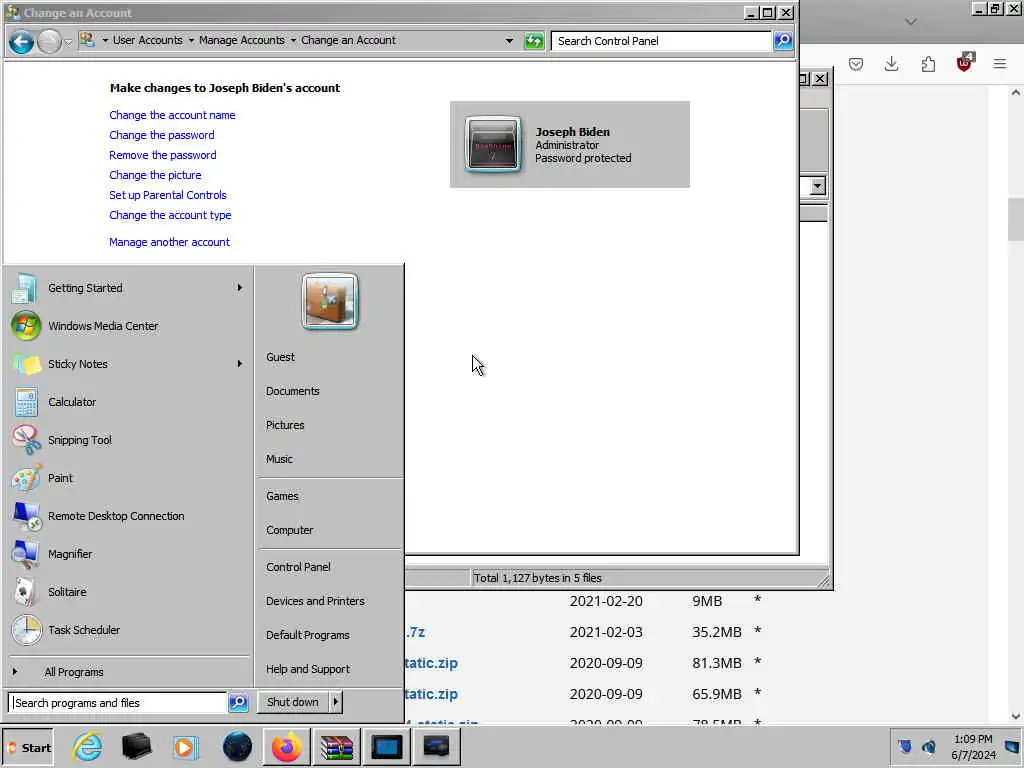Screen dimensions: 1024x768
Task: Switch to WinRAR on the taskbar
Action: click(x=336, y=747)
